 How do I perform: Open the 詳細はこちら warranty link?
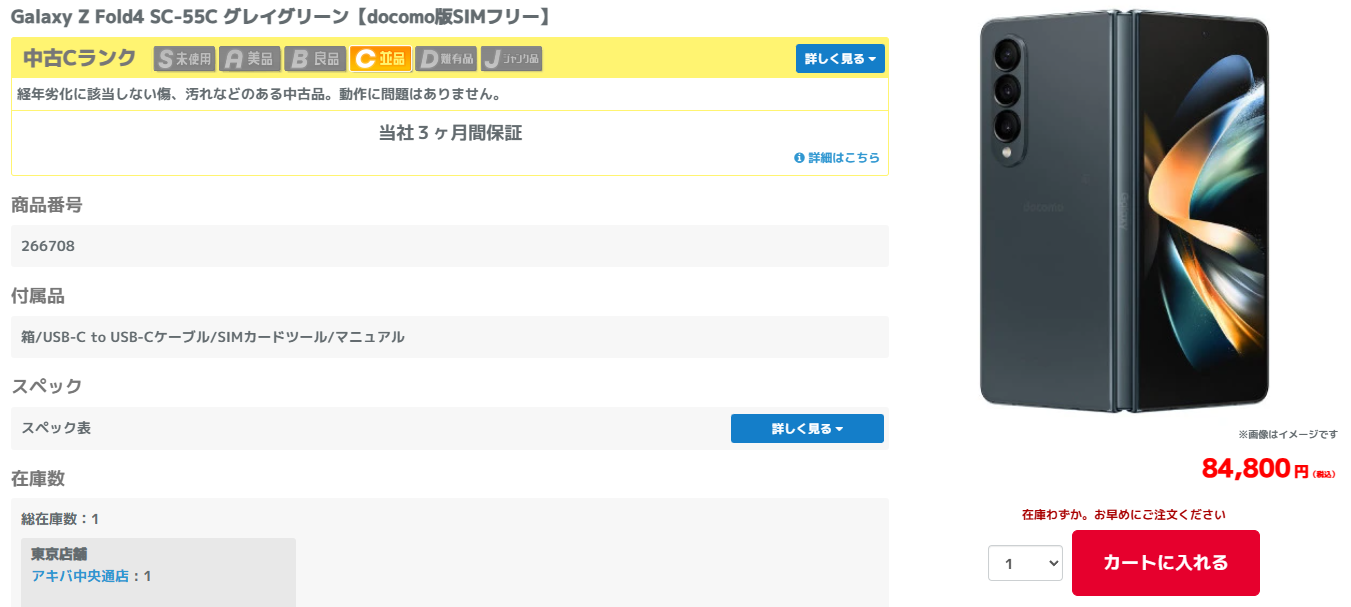(x=837, y=158)
